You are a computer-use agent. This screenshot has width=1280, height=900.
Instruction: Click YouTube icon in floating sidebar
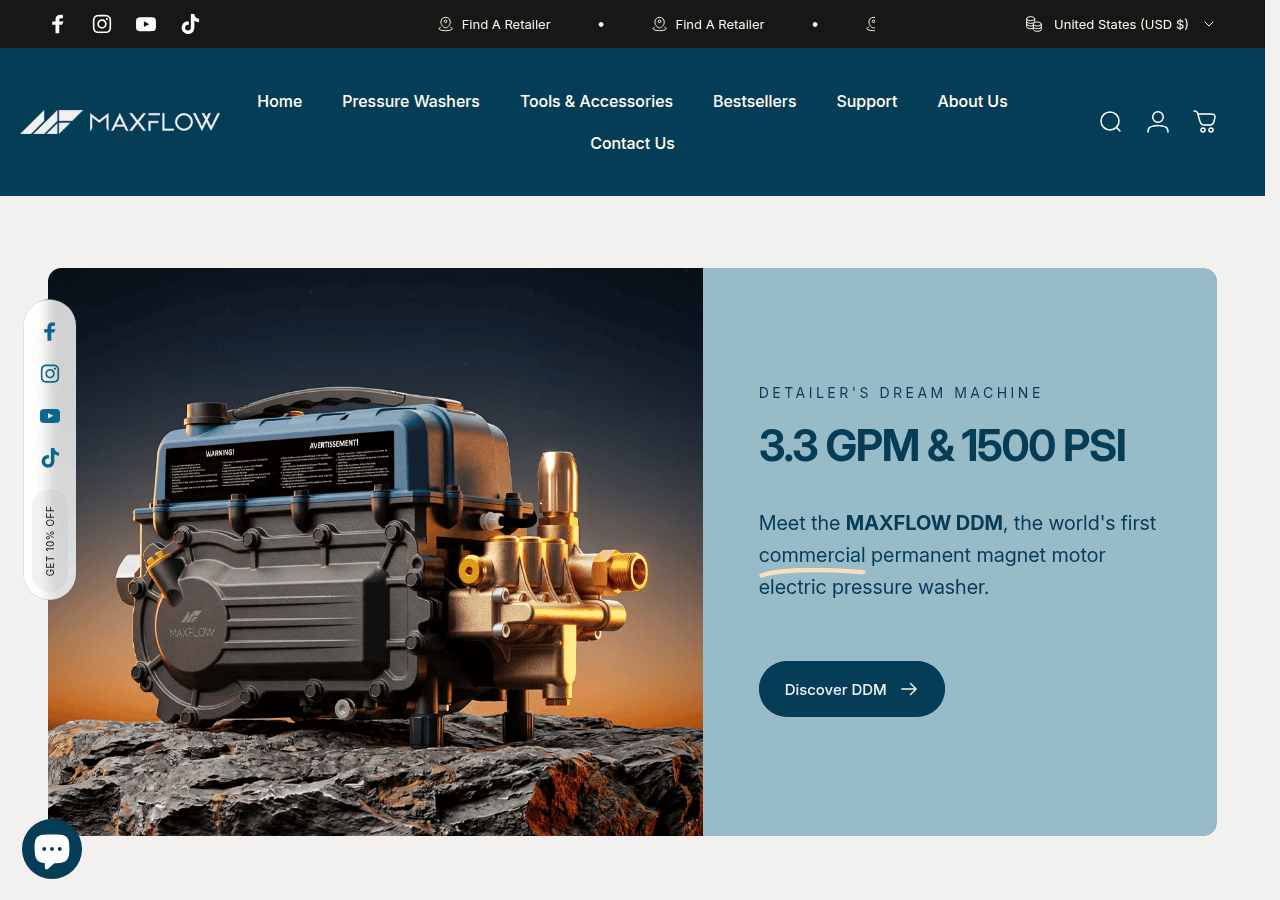[x=50, y=416]
